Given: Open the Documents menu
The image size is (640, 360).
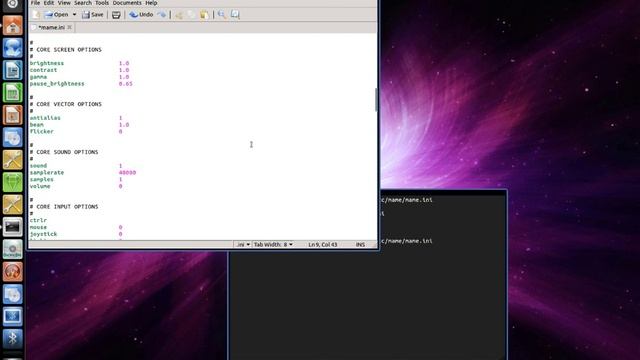Looking at the screenshot, I should [x=127, y=3].
